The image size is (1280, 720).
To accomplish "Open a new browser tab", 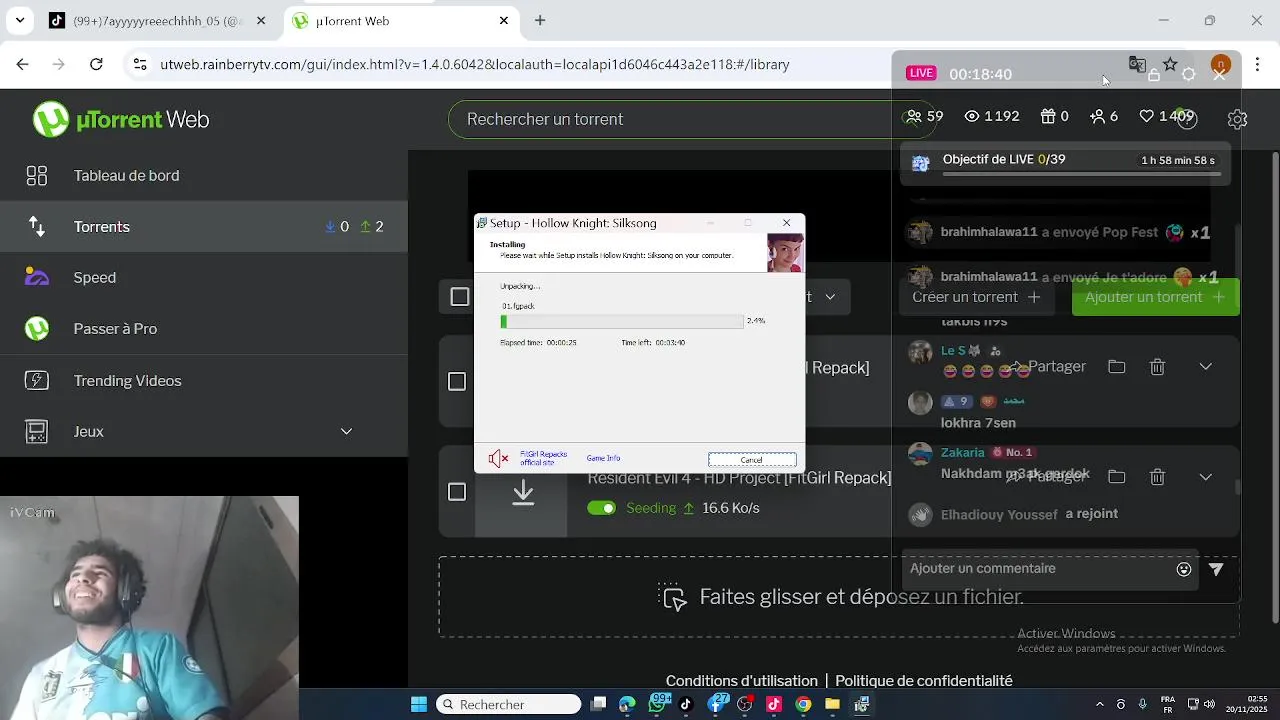I will click(x=540, y=20).
